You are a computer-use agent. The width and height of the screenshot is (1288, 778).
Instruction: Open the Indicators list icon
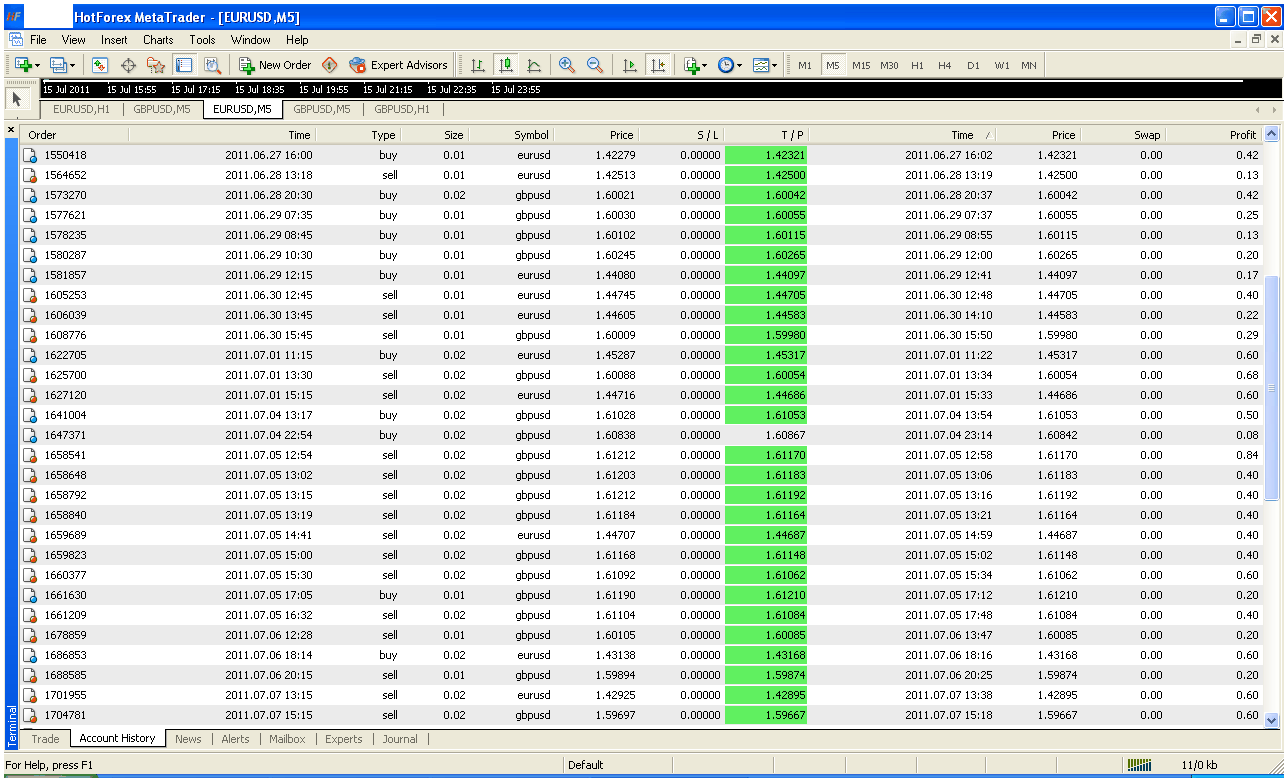click(x=691, y=65)
